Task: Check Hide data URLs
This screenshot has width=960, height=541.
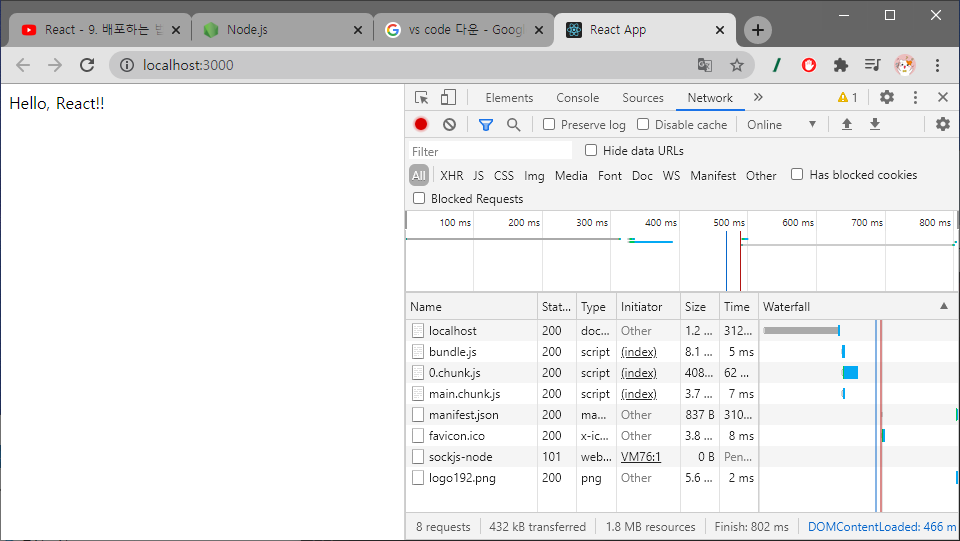Action: point(591,150)
